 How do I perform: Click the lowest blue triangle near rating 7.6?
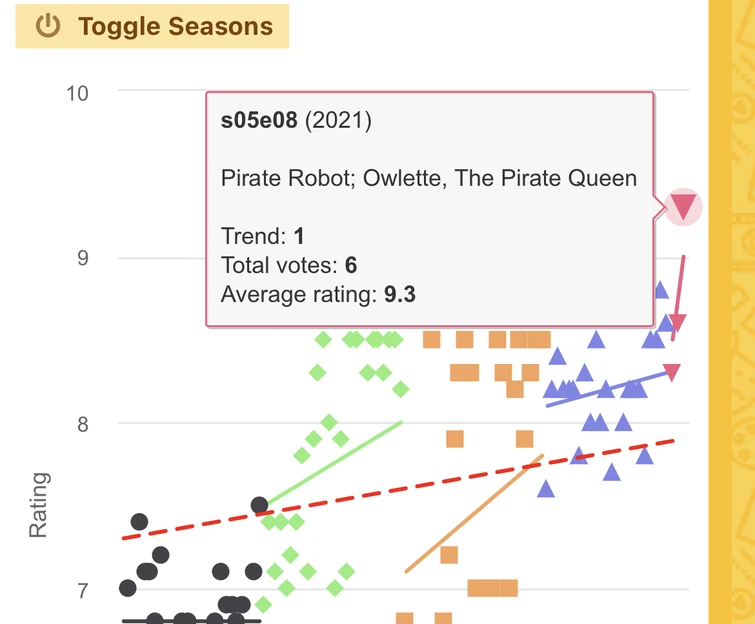tap(545, 489)
